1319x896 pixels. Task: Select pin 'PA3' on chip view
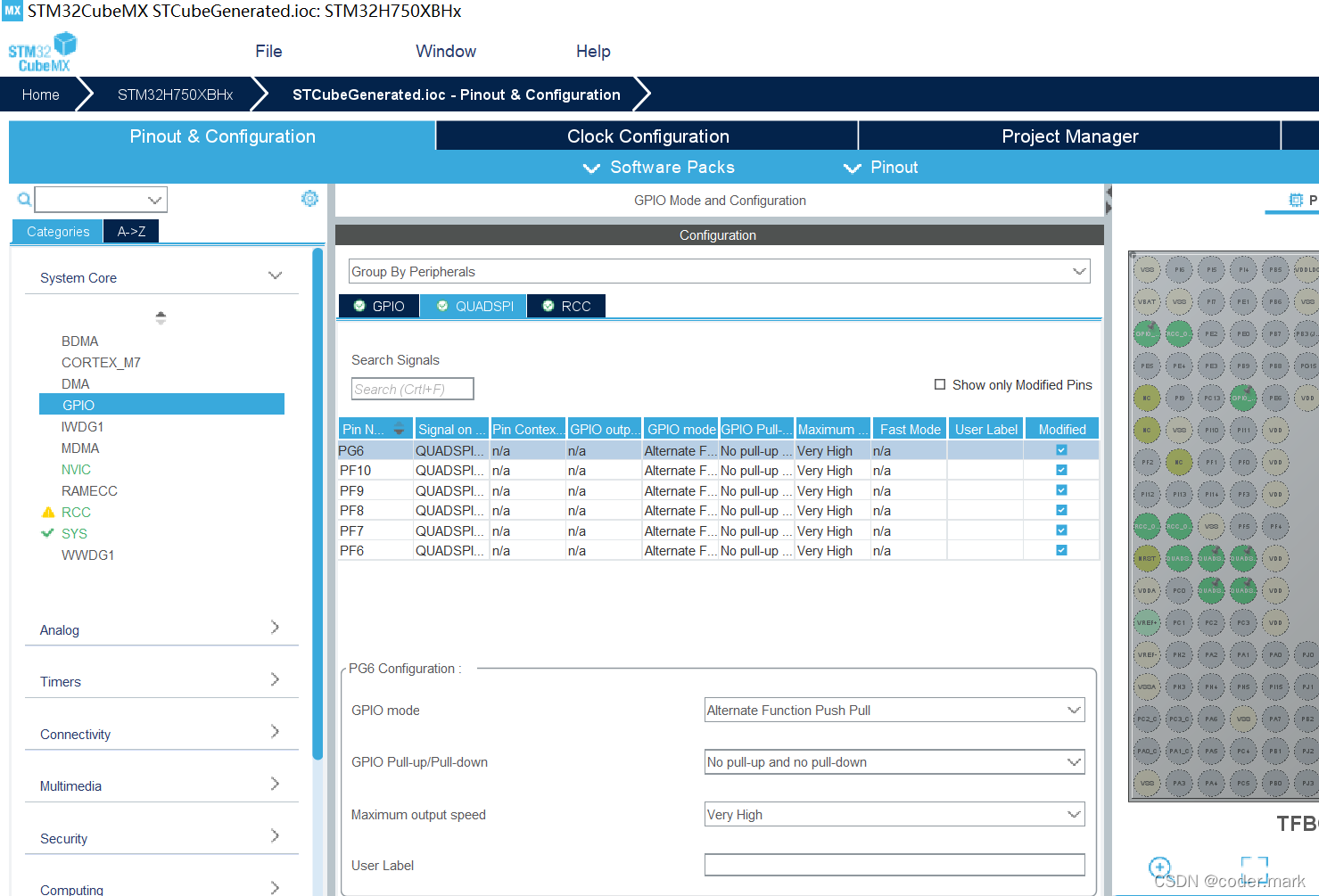(x=1179, y=783)
